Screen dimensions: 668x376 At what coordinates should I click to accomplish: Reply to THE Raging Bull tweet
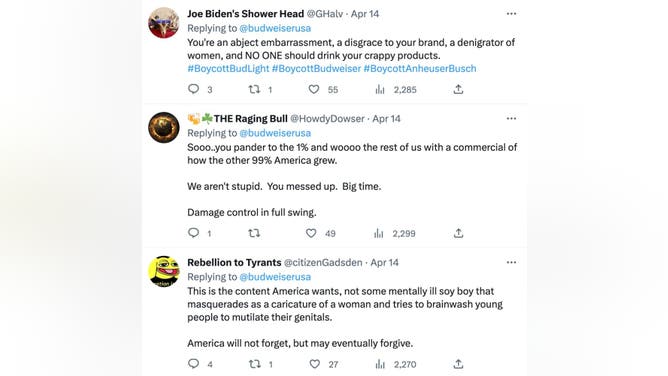coord(193,233)
